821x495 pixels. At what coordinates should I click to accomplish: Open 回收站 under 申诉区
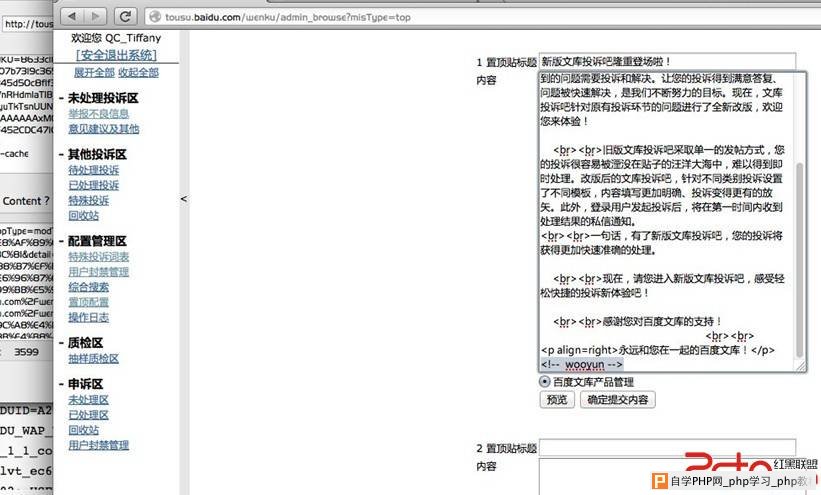point(83,430)
